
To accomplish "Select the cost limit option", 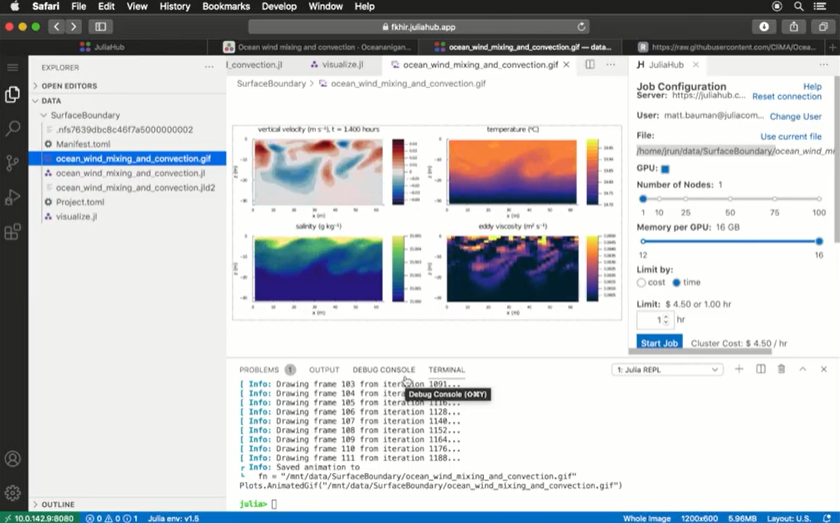I will click(x=641, y=282).
